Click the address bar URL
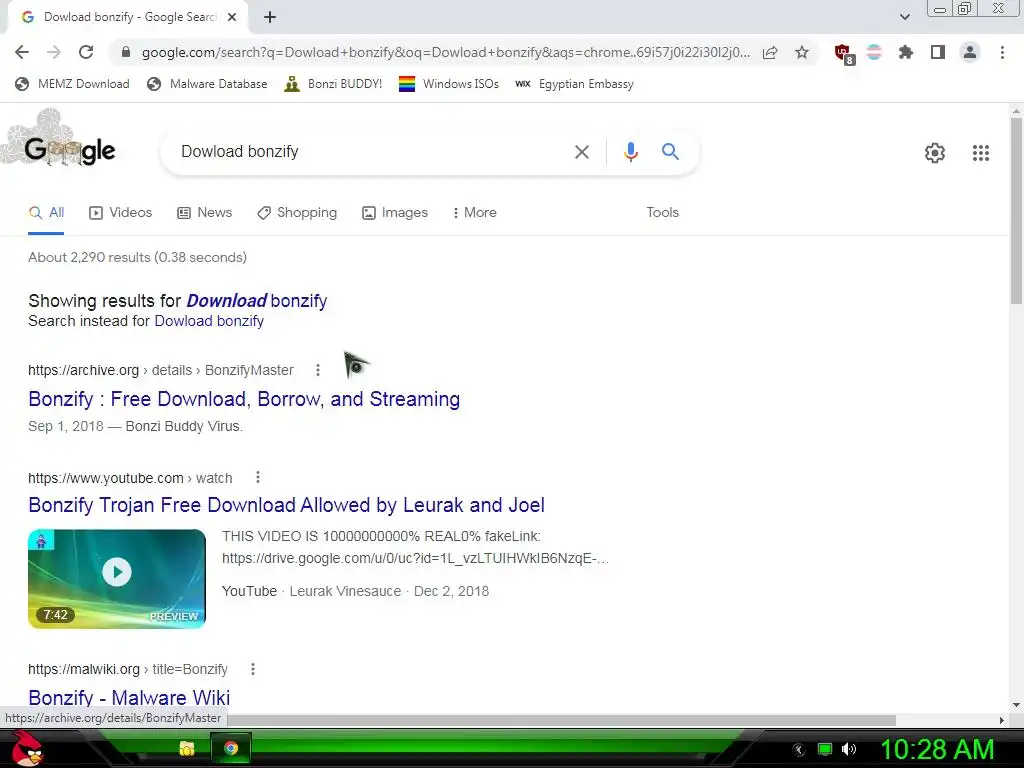This screenshot has width=1024, height=768. (445, 52)
